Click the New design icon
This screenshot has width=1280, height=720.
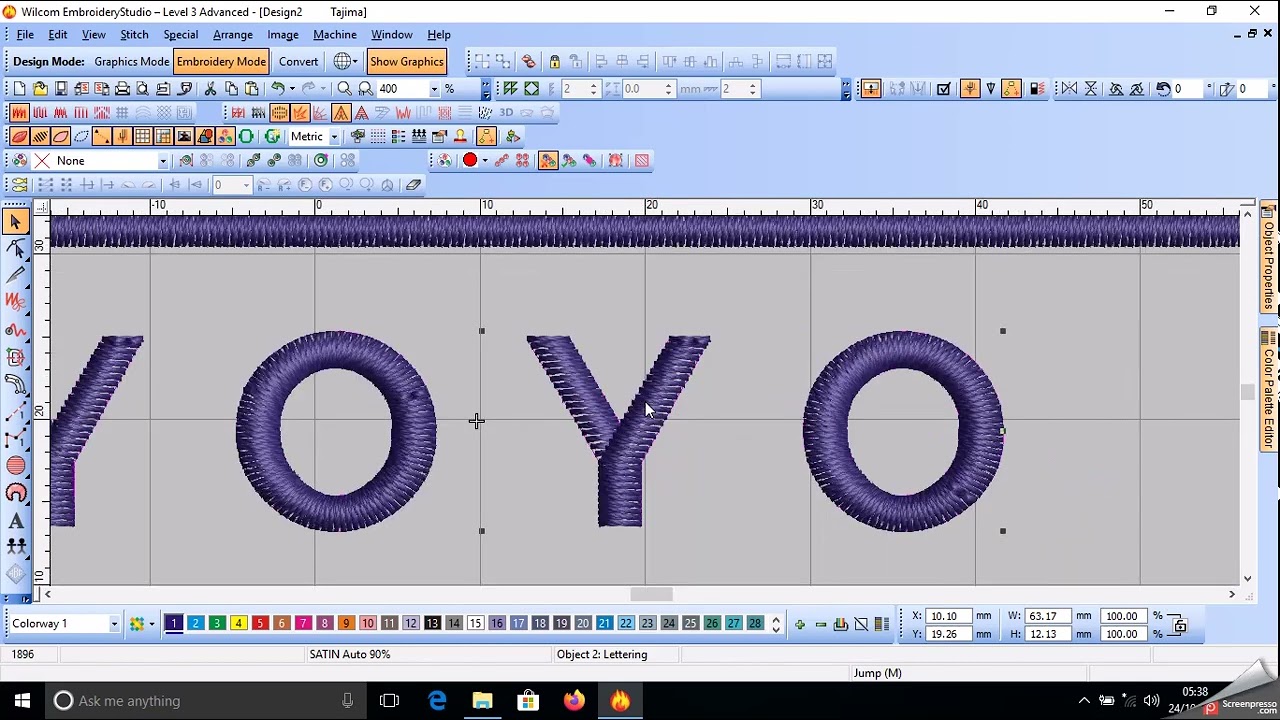(x=19, y=89)
